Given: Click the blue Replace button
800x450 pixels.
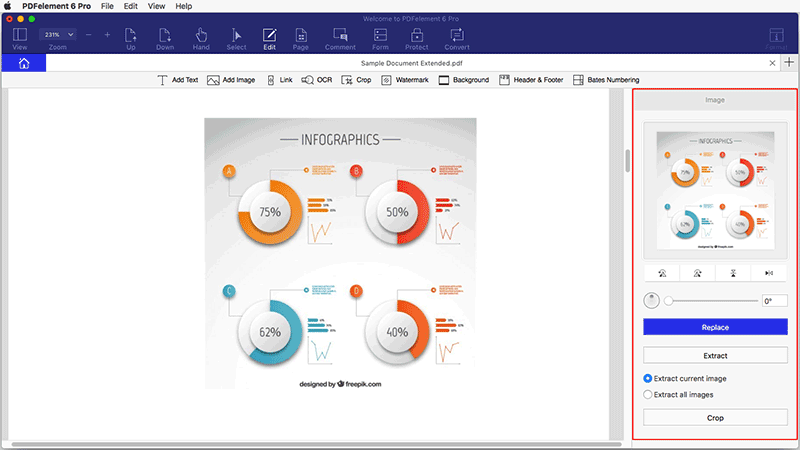Looking at the screenshot, I should point(715,327).
